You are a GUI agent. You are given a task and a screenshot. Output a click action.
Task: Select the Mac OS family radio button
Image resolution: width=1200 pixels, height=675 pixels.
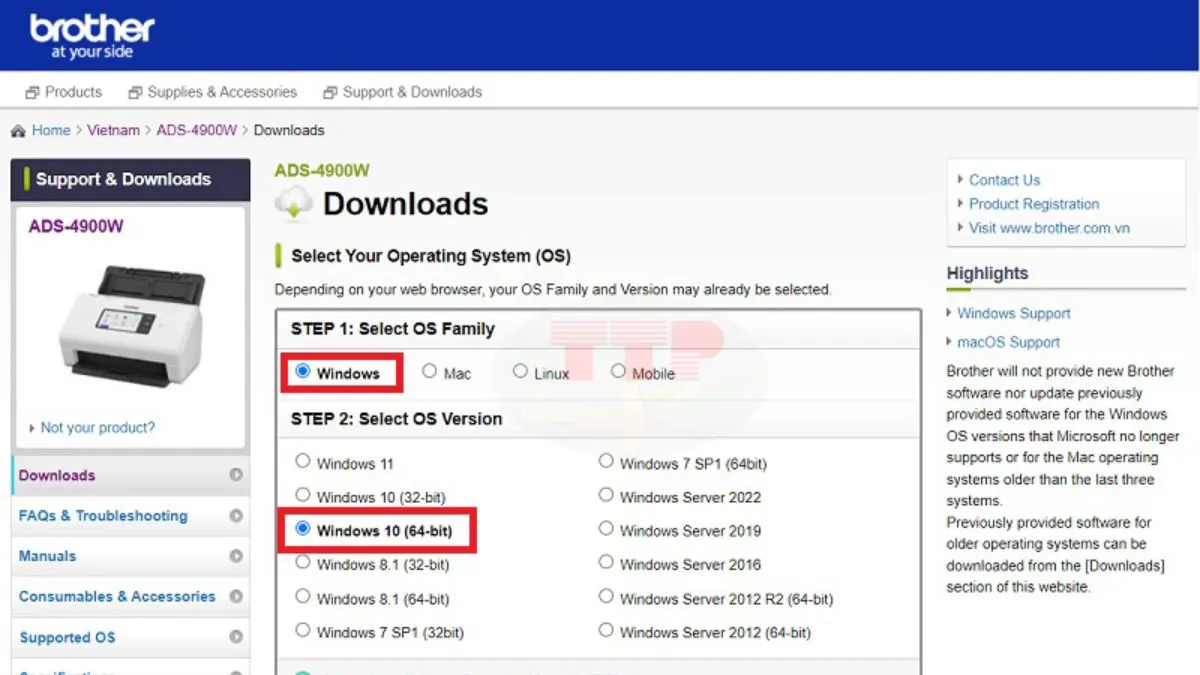click(429, 371)
